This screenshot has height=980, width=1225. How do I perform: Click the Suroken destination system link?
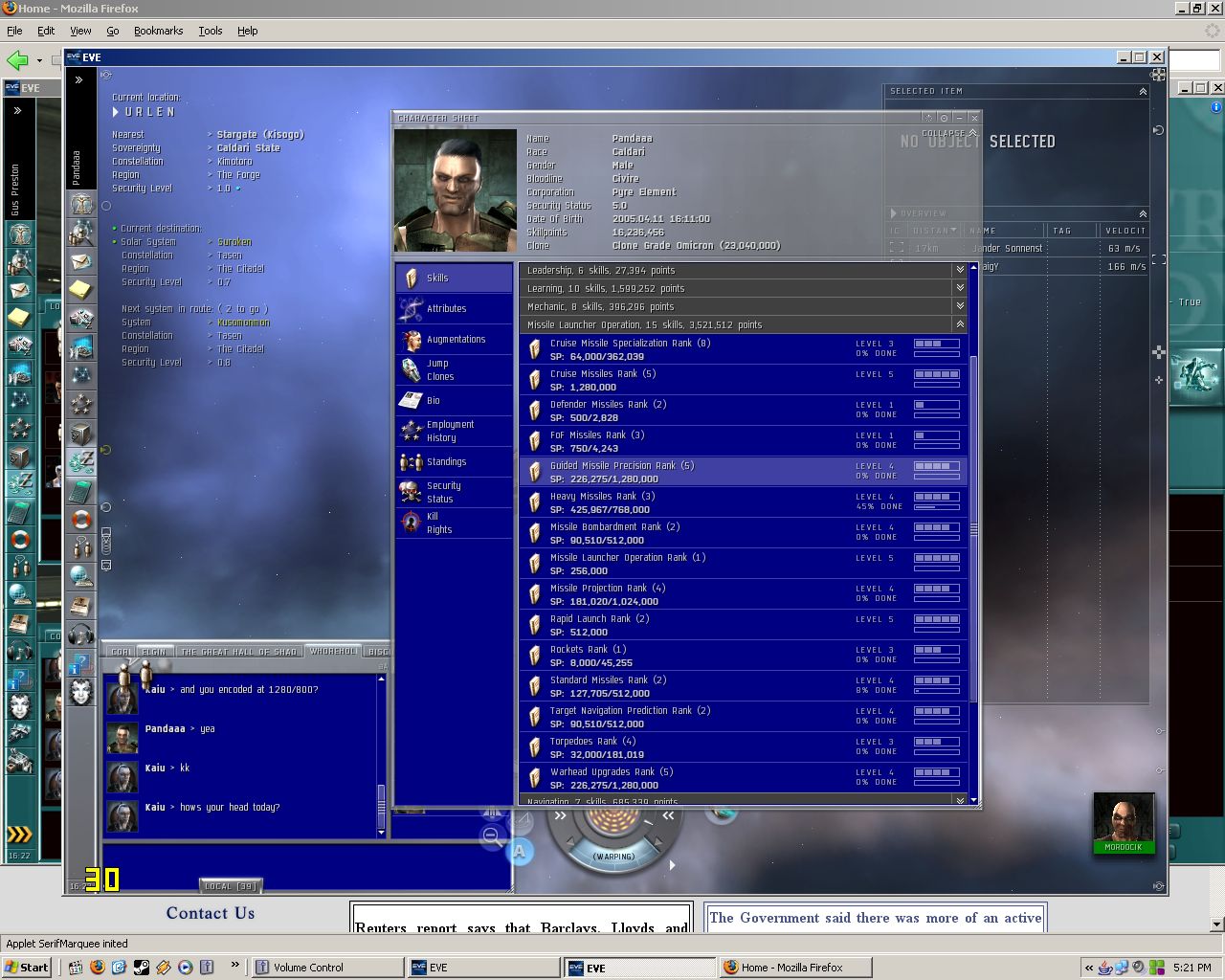[x=234, y=242]
